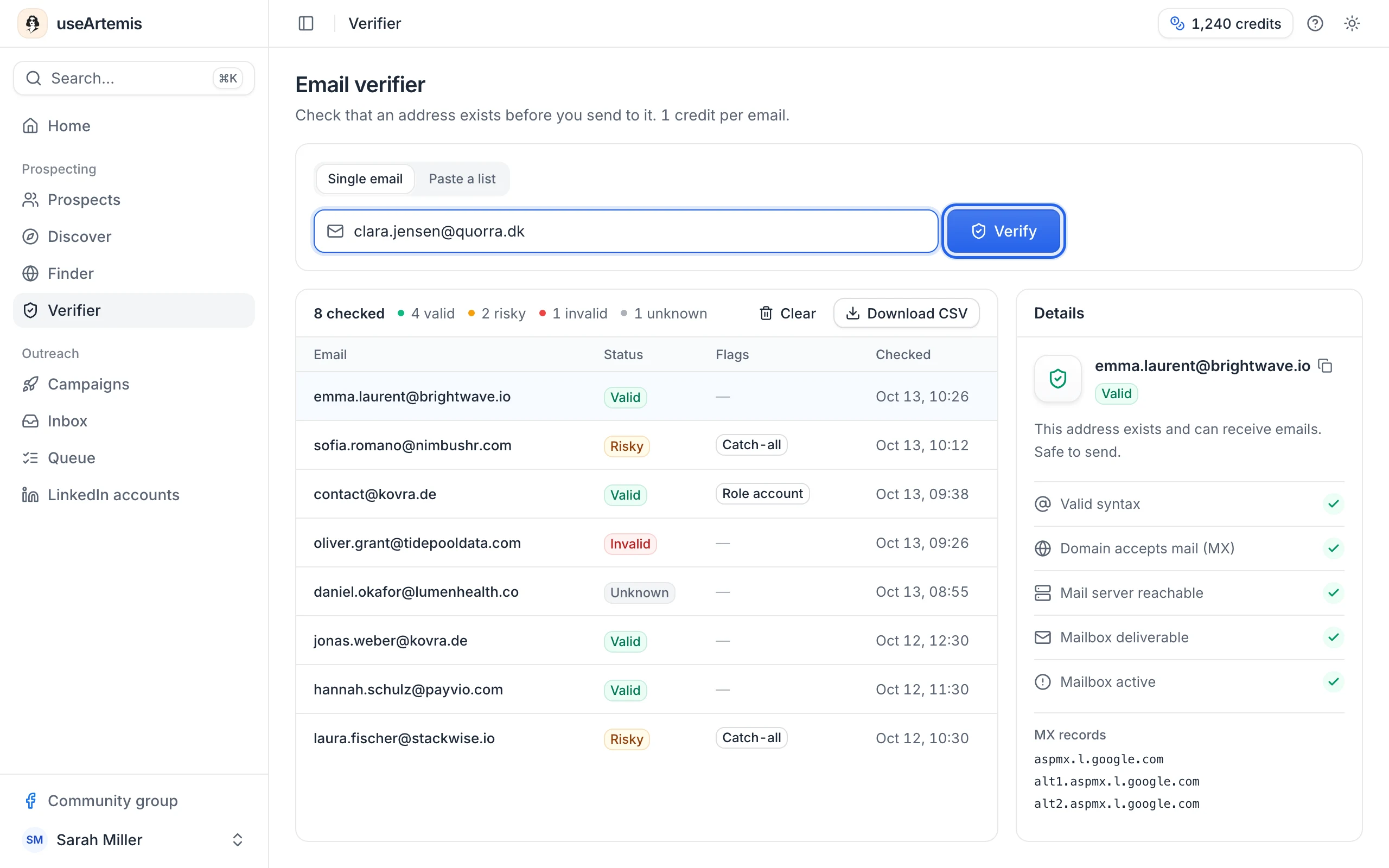
Task: Open Prospects page
Action: pos(133,200)
